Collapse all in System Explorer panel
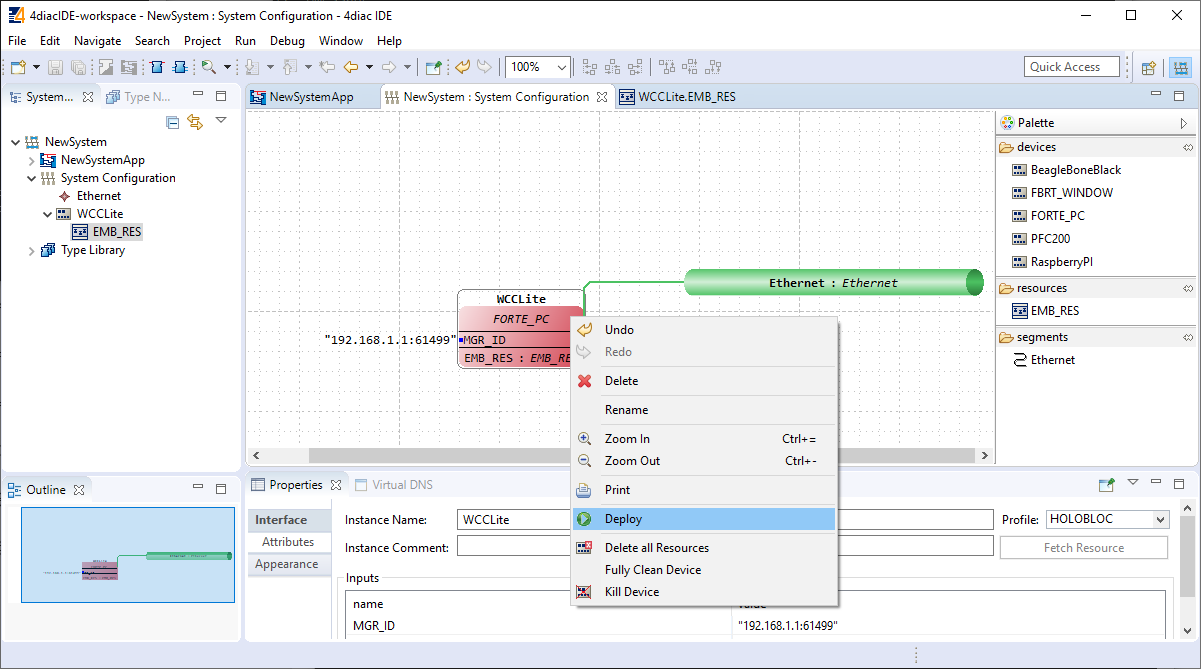This screenshot has width=1201, height=669. click(173, 122)
